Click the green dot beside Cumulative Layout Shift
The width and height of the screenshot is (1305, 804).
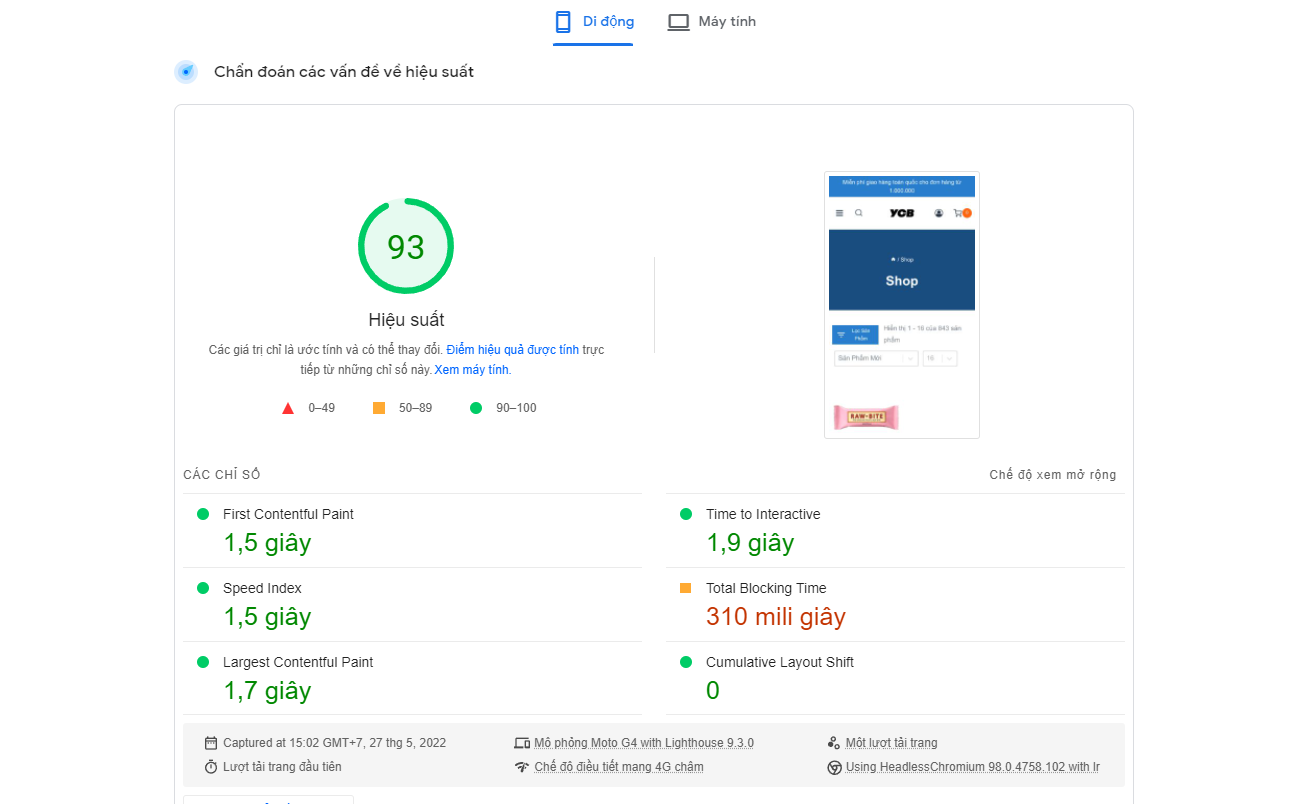pos(686,662)
